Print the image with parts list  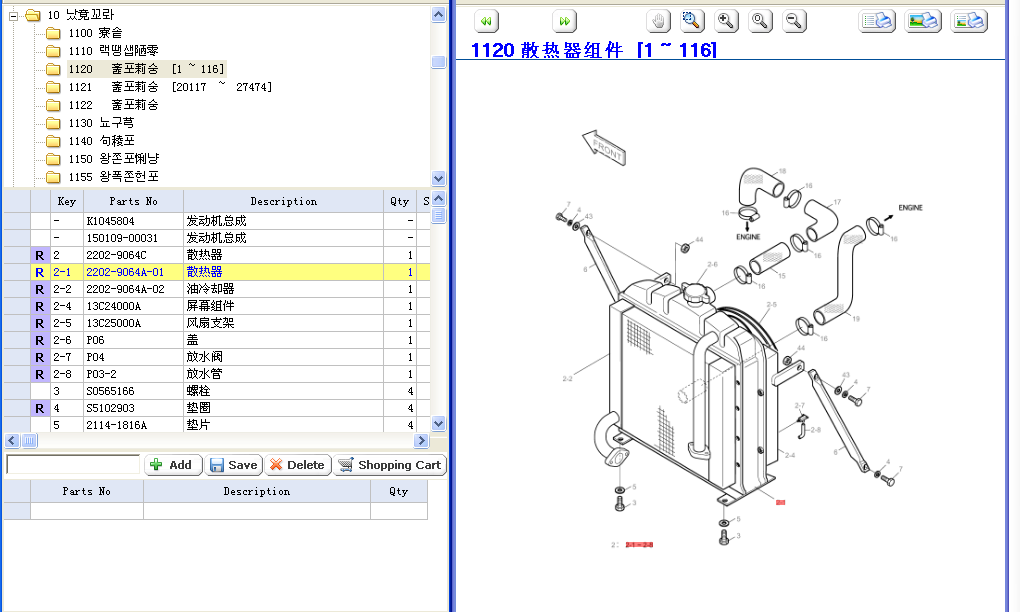tap(969, 21)
